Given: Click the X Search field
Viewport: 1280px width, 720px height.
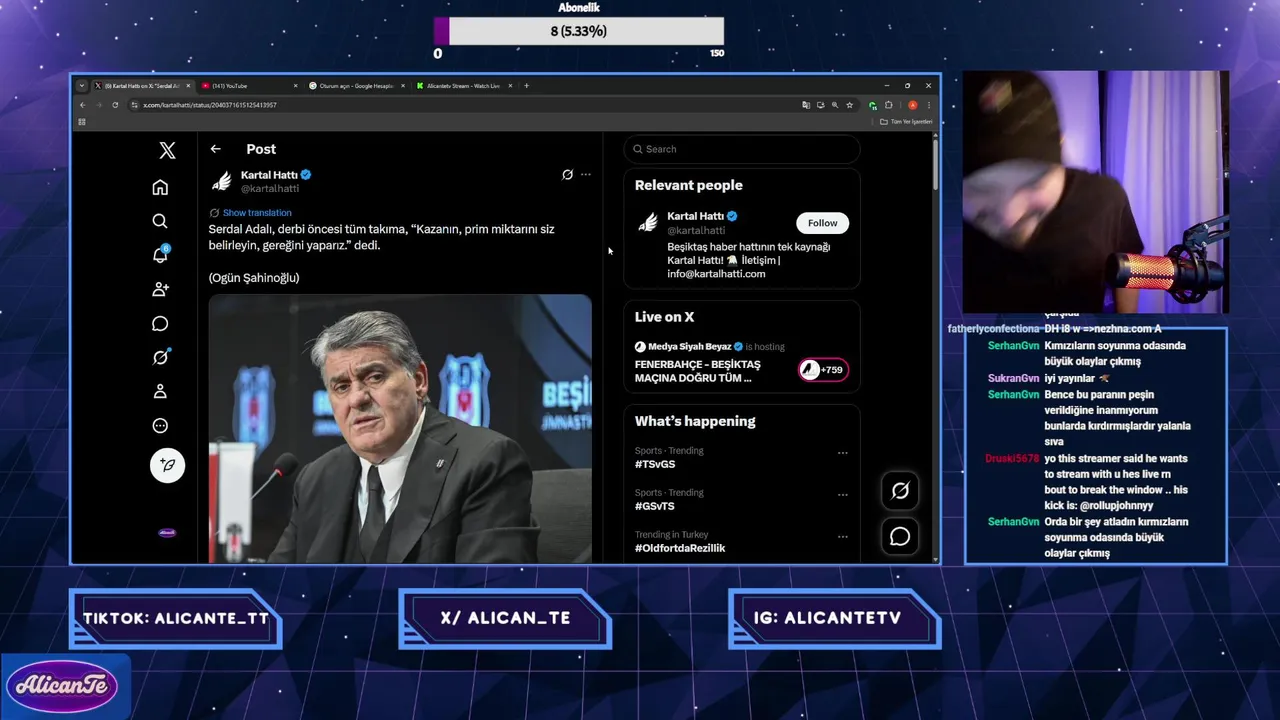Looking at the screenshot, I should click(x=741, y=149).
